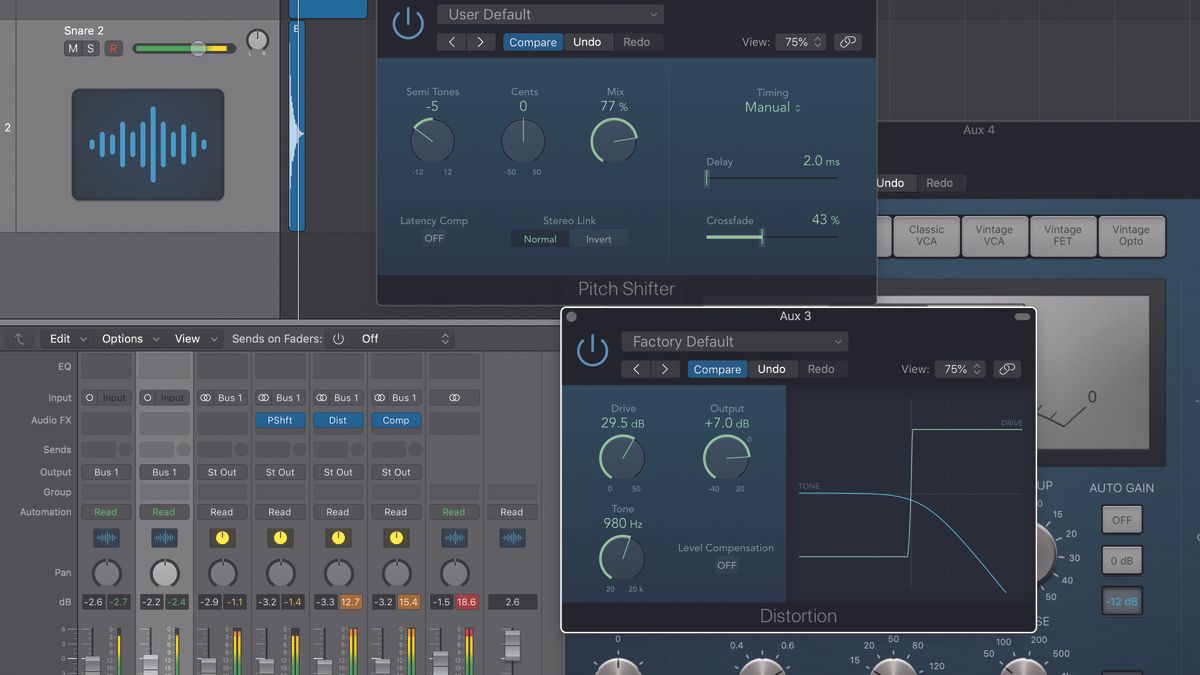Click Undo on the Aux 4 channel

point(891,182)
